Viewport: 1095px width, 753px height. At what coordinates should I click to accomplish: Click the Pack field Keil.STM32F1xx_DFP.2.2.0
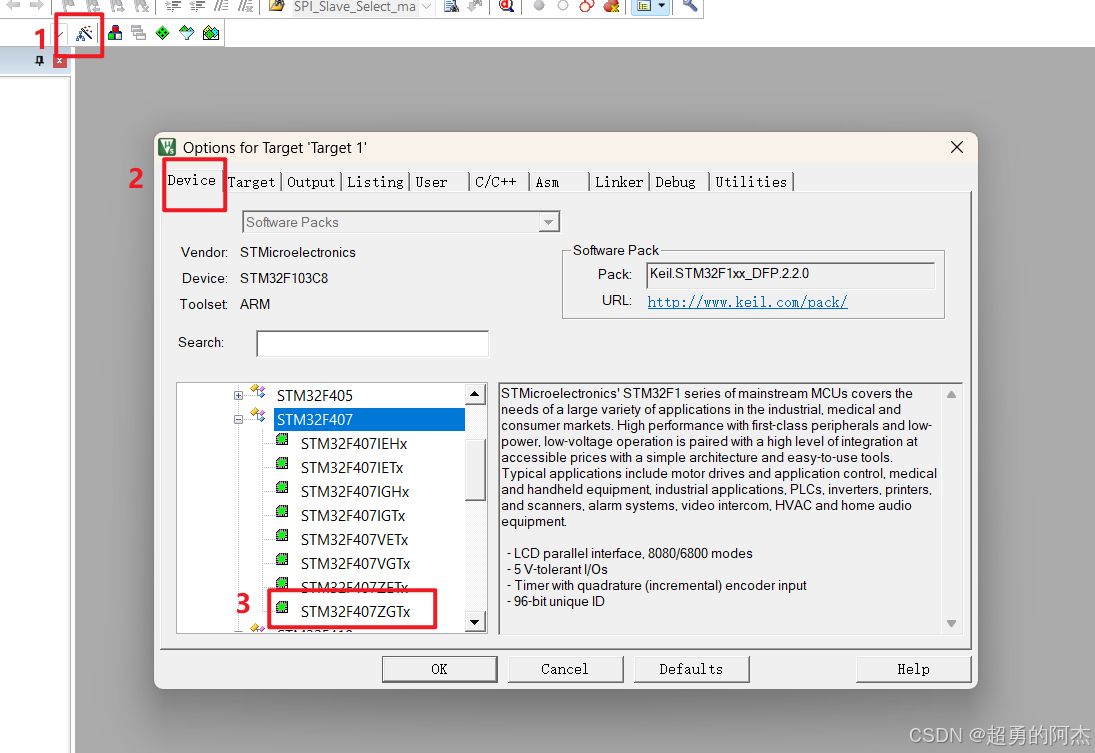coord(791,275)
